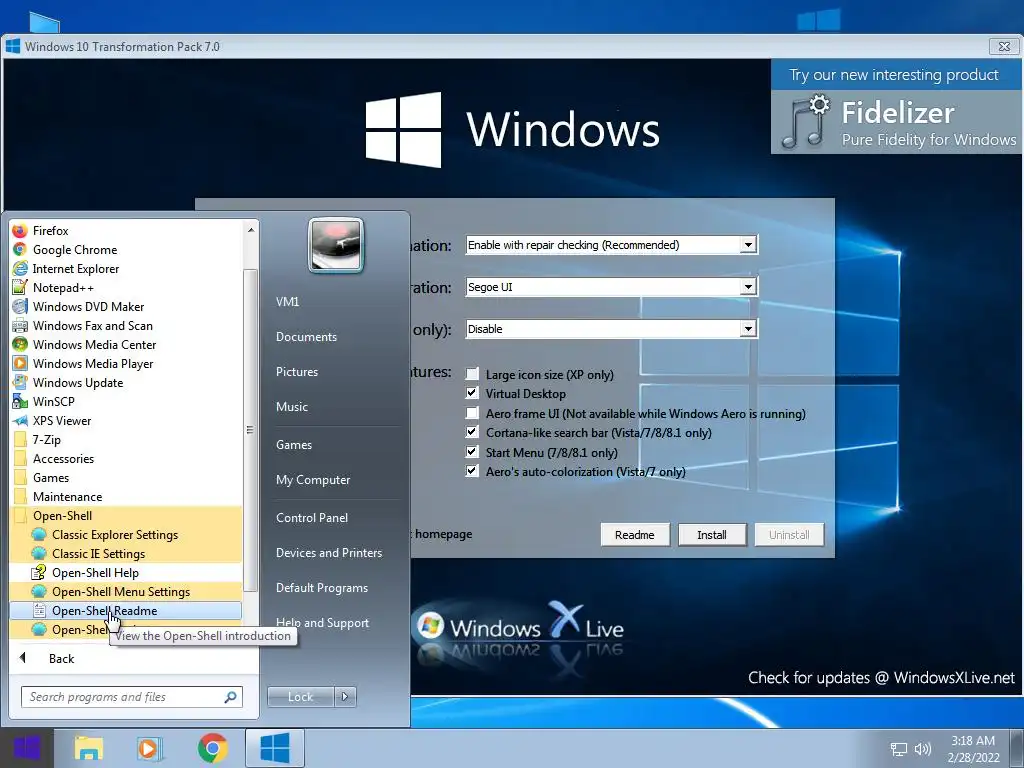Image resolution: width=1024 pixels, height=768 pixels.
Task: Open Games in the start menu right pane
Action: (x=294, y=445)
